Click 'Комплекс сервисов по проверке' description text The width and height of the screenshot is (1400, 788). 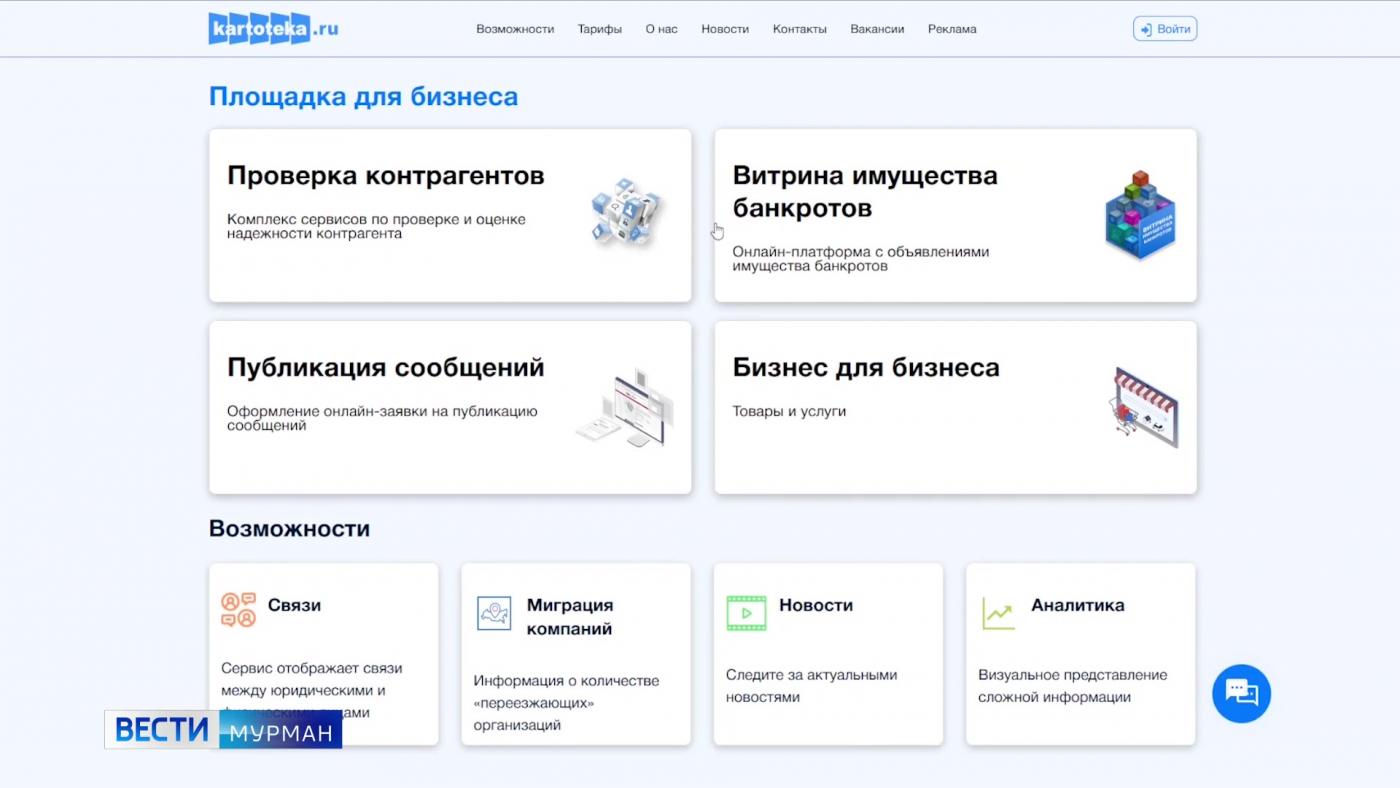(376, 226)
